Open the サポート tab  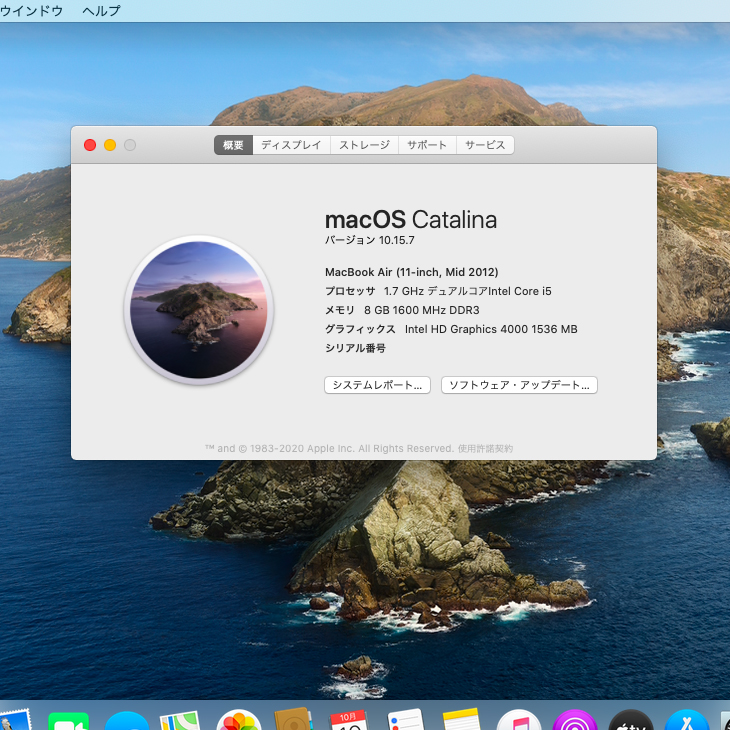[x=427, y=145]
